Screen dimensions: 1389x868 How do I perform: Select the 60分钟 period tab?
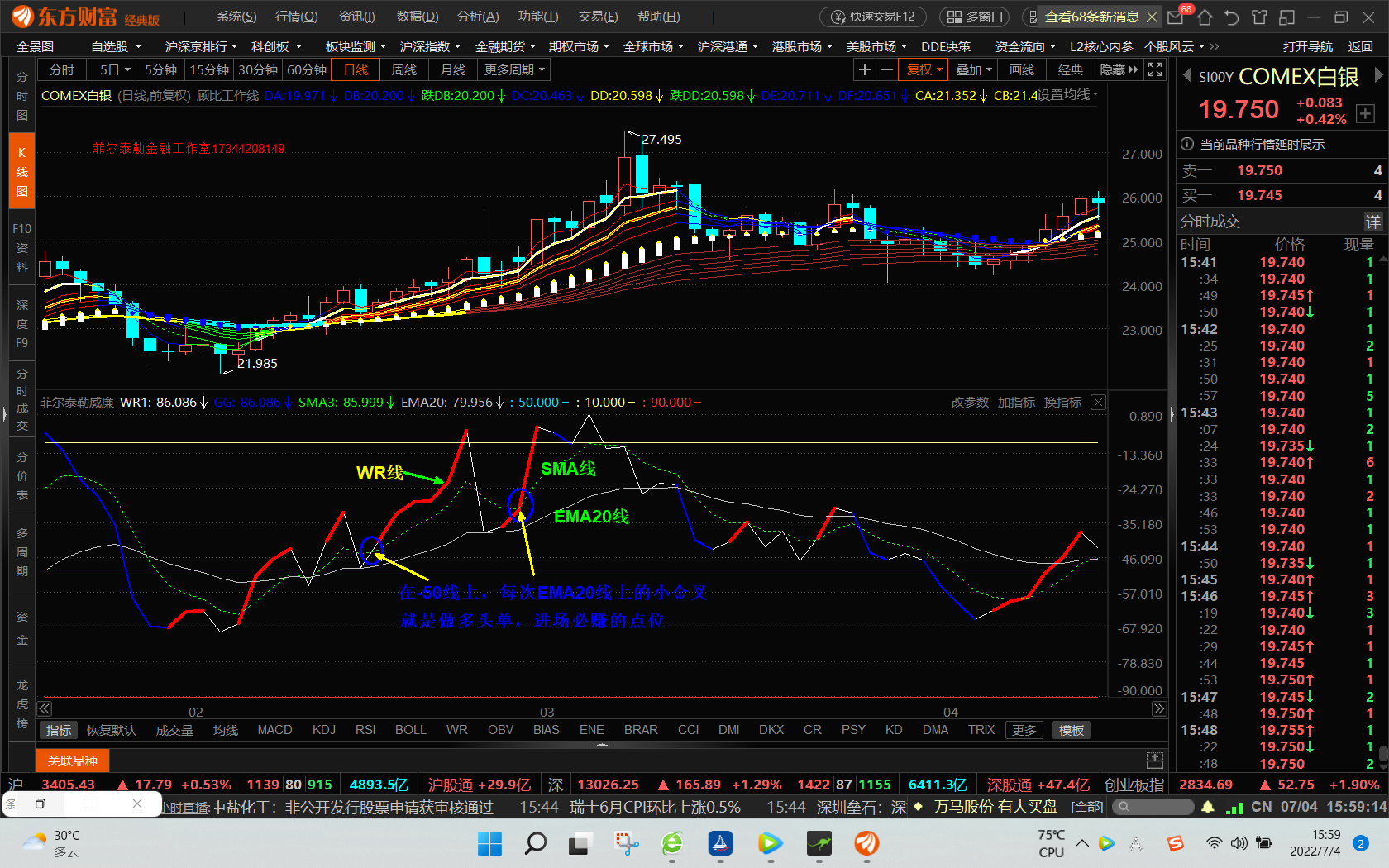pyautogui.click(x=307, y=70)
